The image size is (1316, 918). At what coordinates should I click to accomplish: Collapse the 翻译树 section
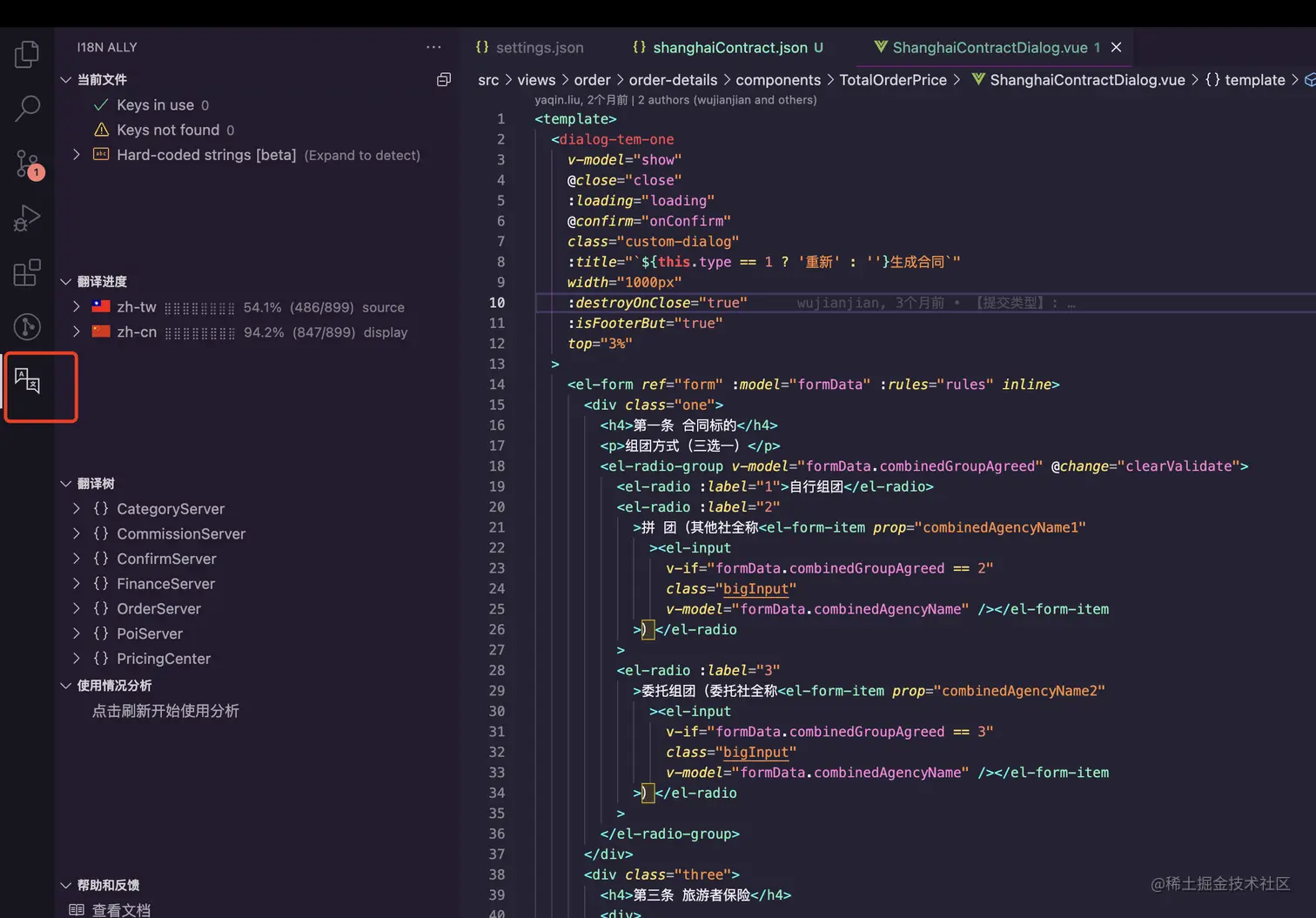65,483
